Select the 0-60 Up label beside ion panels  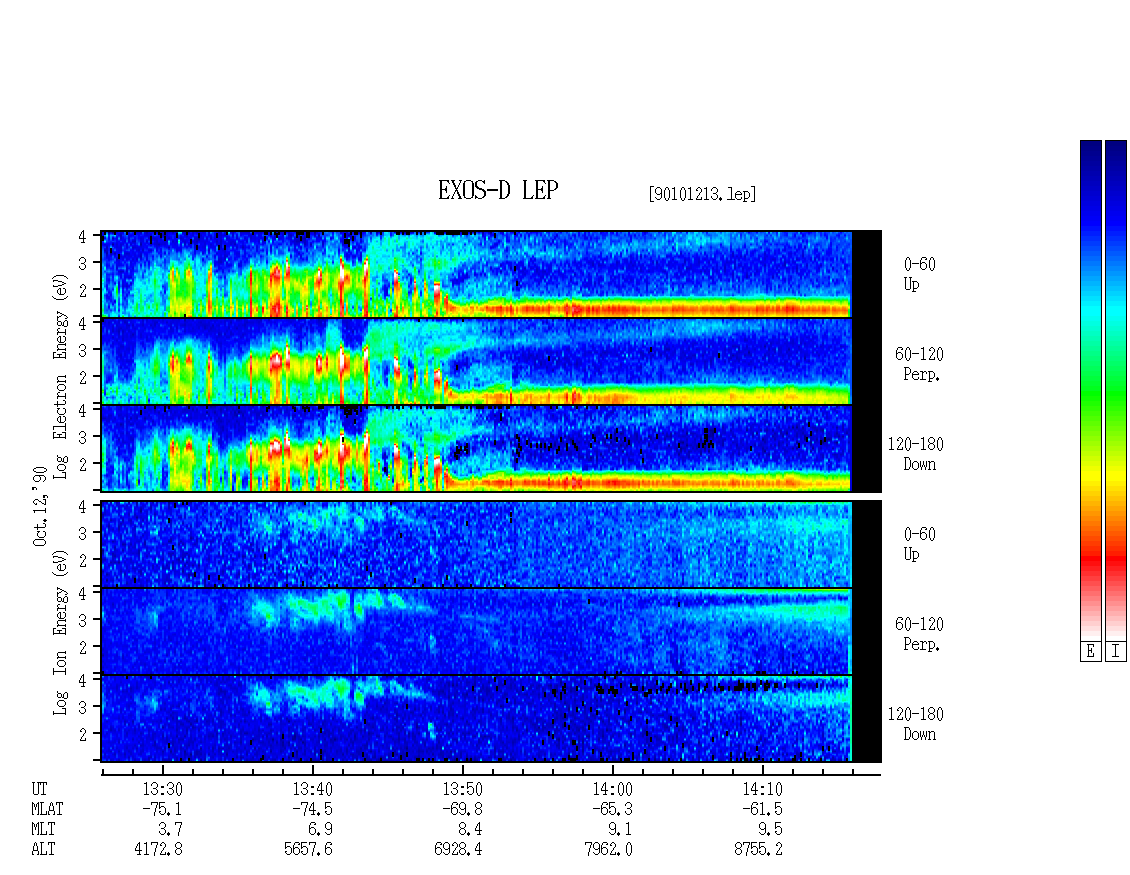(x=920, y=544)
